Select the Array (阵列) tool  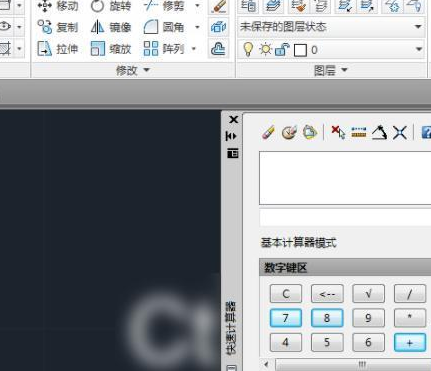(x=164, y=49)
